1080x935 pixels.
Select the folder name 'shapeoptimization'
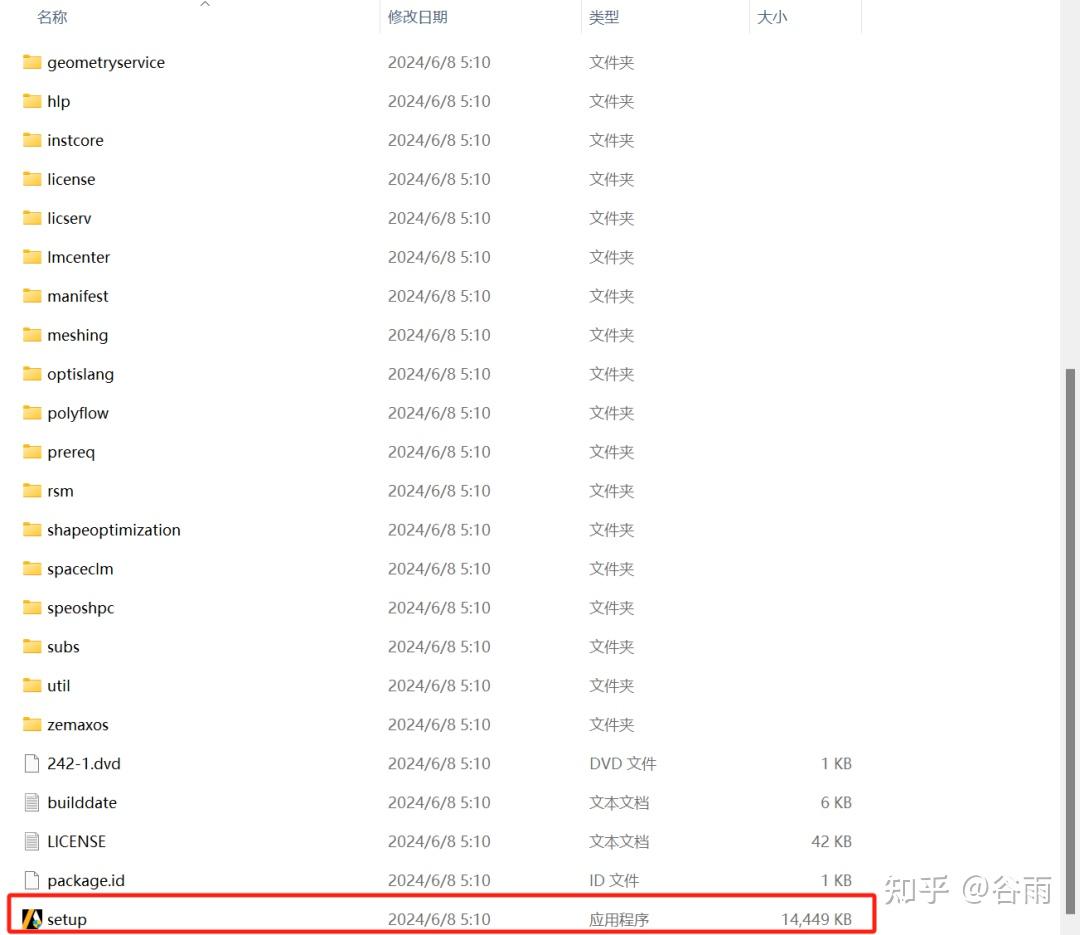tap(114, 529)
